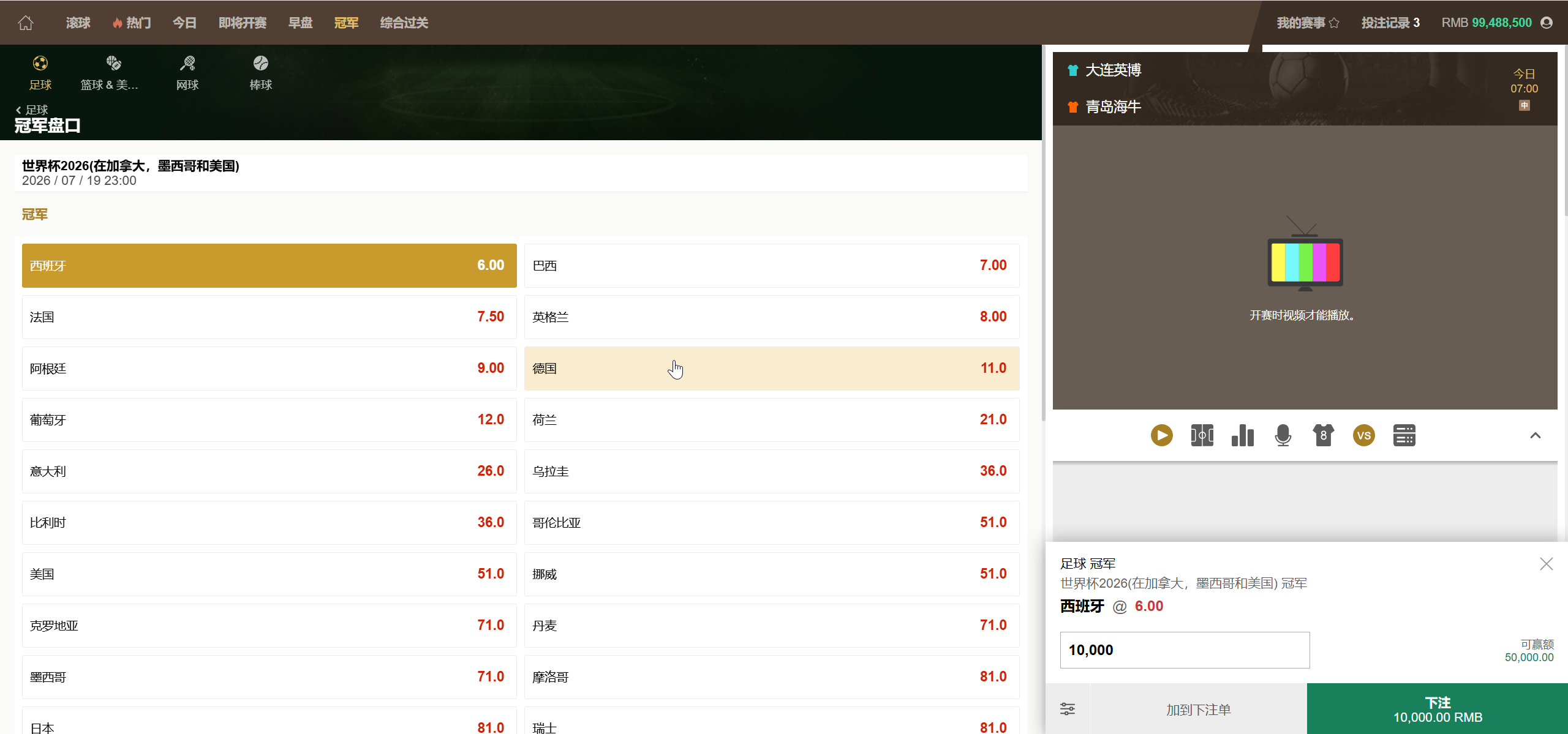Open the 综合过关 menu item
1568x734 pixels.
coord(403,22)
